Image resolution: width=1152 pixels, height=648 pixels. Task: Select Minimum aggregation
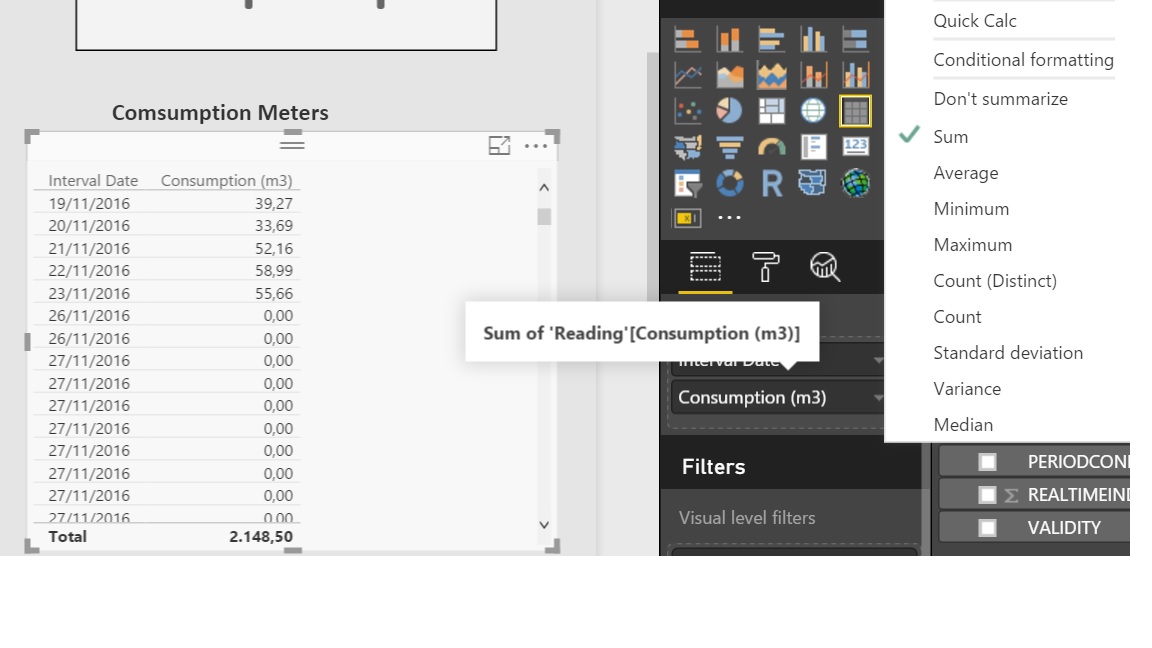coord(971,209)
